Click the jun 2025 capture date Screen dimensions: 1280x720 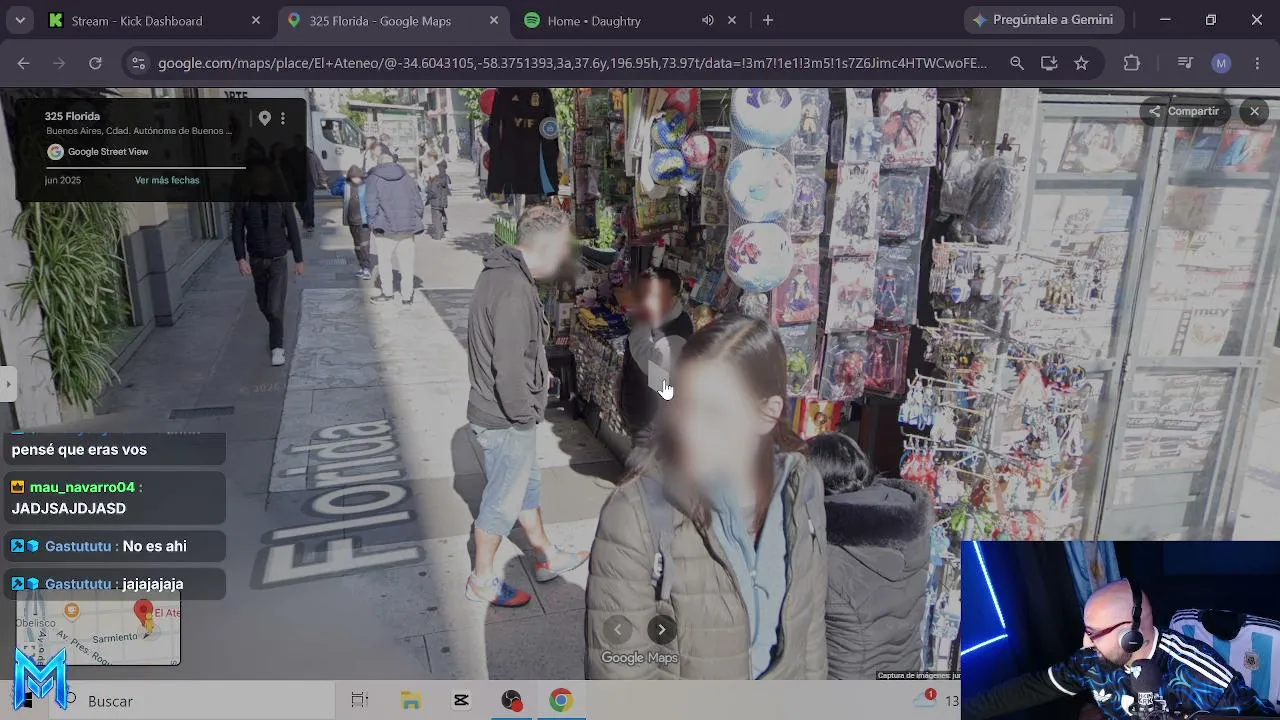(63, 180)
